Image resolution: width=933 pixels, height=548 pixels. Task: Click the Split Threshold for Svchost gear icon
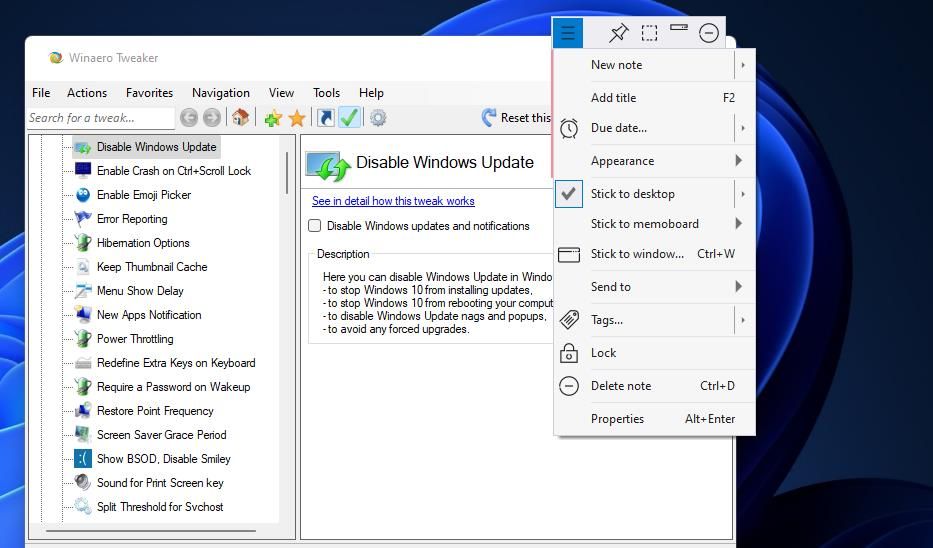(83, 507)
